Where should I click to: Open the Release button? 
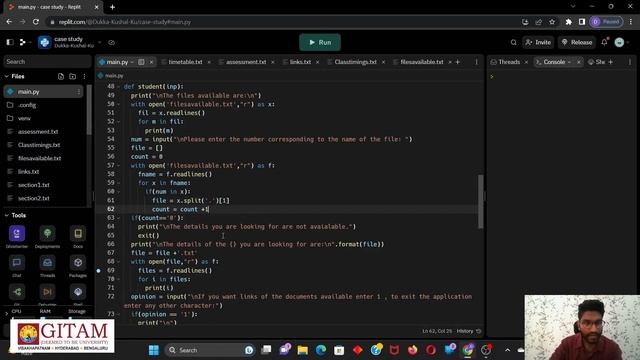coord(577,42)
